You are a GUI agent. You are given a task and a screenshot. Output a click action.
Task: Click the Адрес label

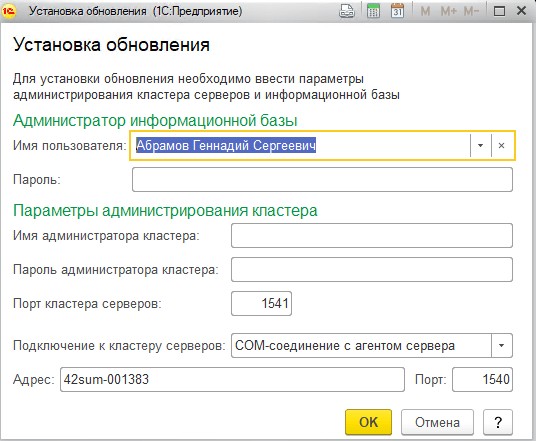[x=34, y=379]
